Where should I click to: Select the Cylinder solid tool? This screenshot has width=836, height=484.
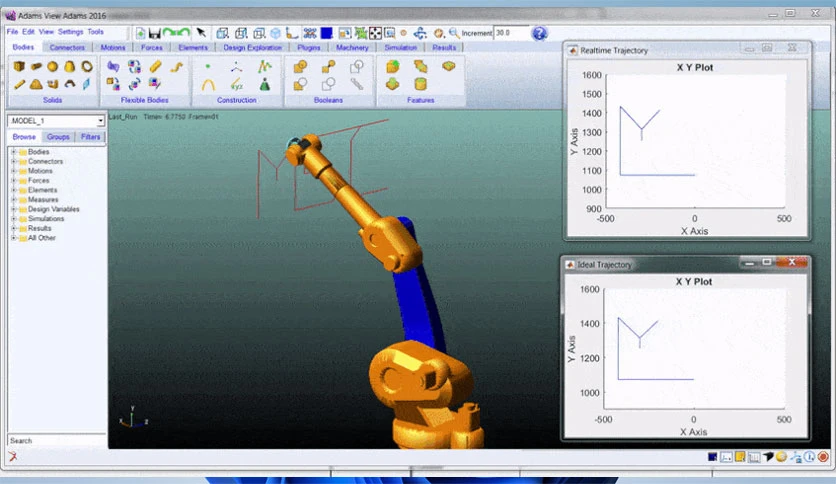[36, 66]
